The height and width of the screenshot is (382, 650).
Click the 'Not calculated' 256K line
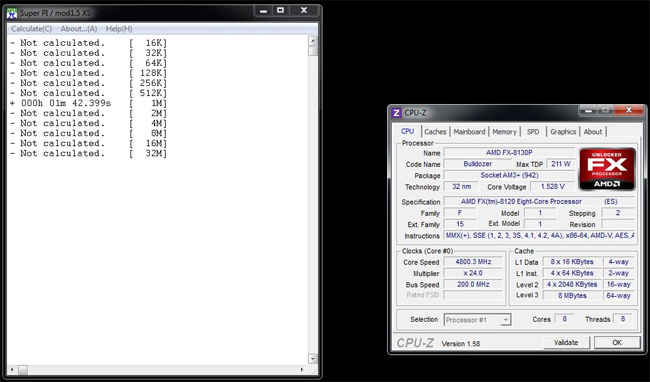(88, 83)
